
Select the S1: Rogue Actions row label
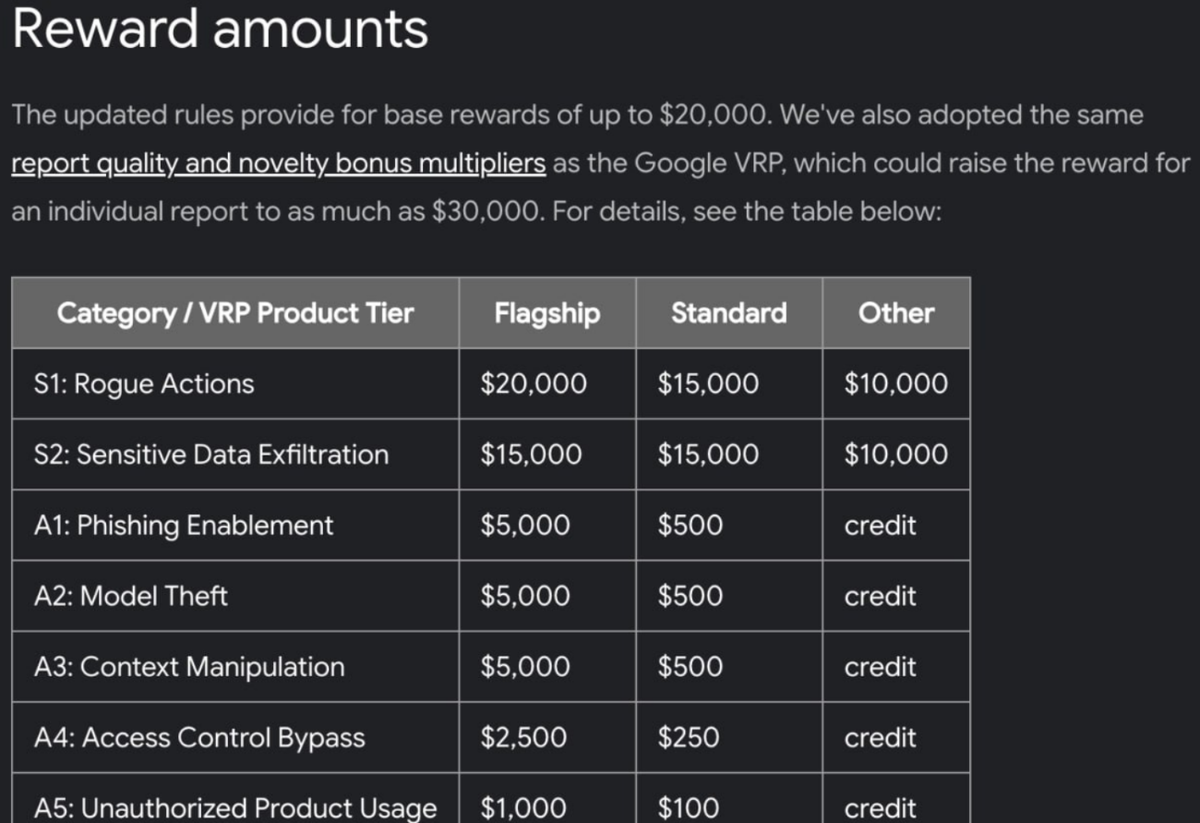pos(144,384)
